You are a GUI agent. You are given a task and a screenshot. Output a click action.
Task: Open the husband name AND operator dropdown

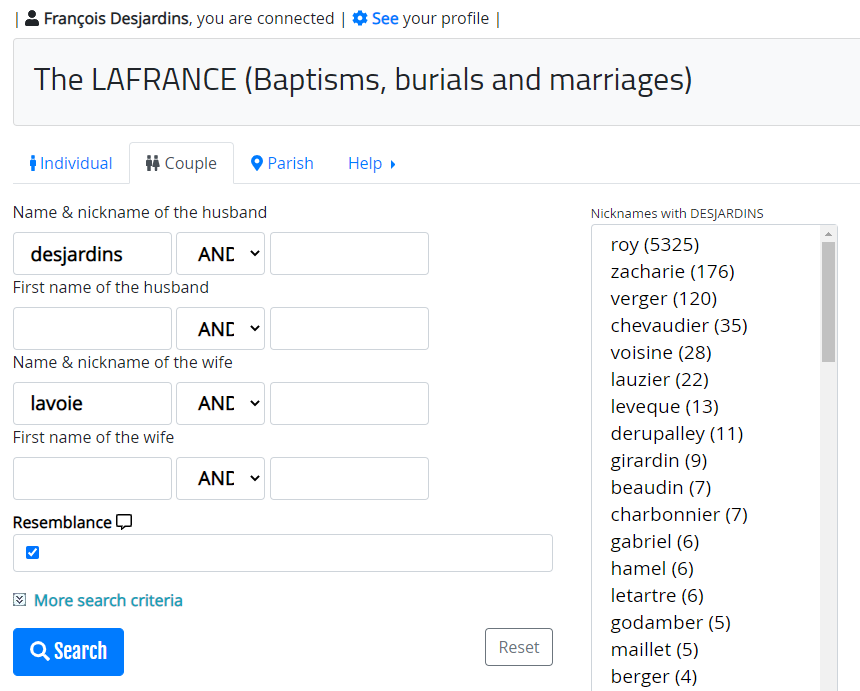[x=220, y=253]
